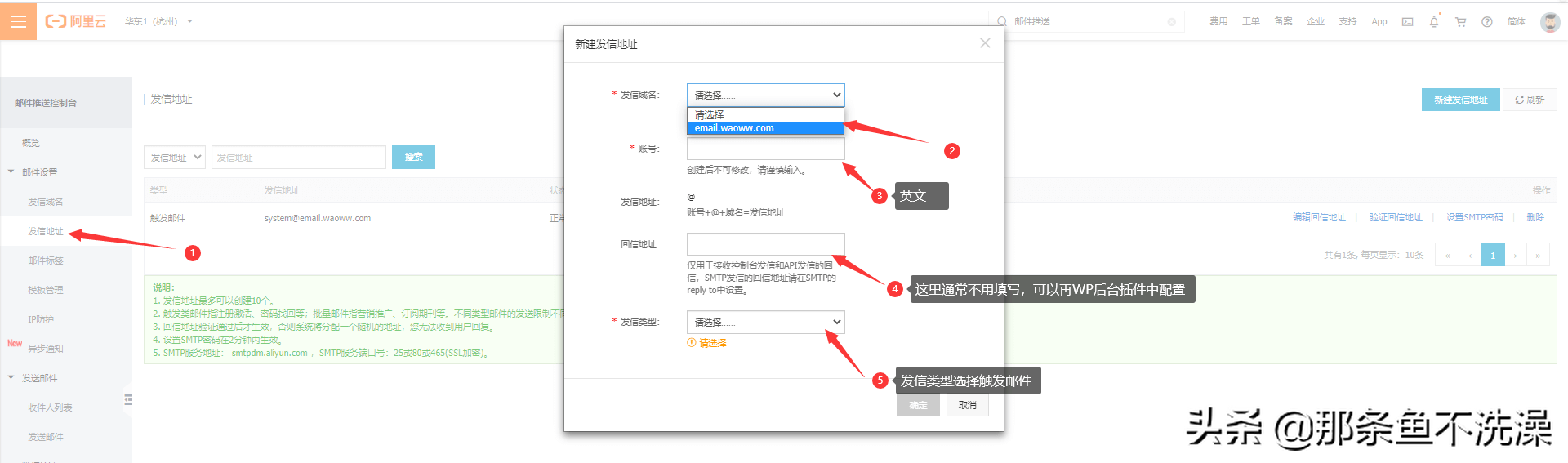
Task: Click the 回信地址 input field
Action: [765, 244]
